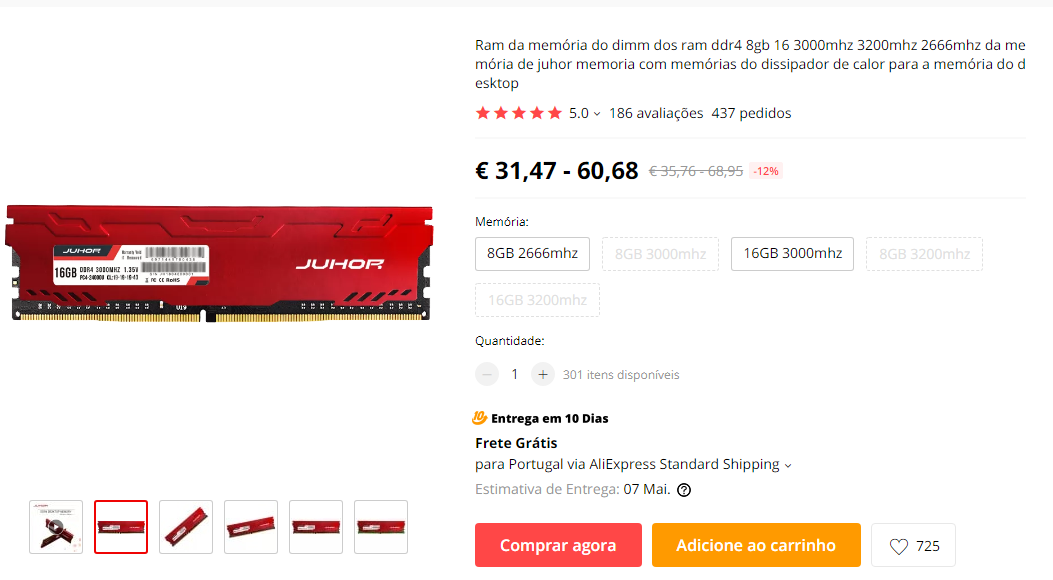Click the 10-day delivery badge icon
The width and height of the screenshot is (1053, 580).
tap(479, 418)
